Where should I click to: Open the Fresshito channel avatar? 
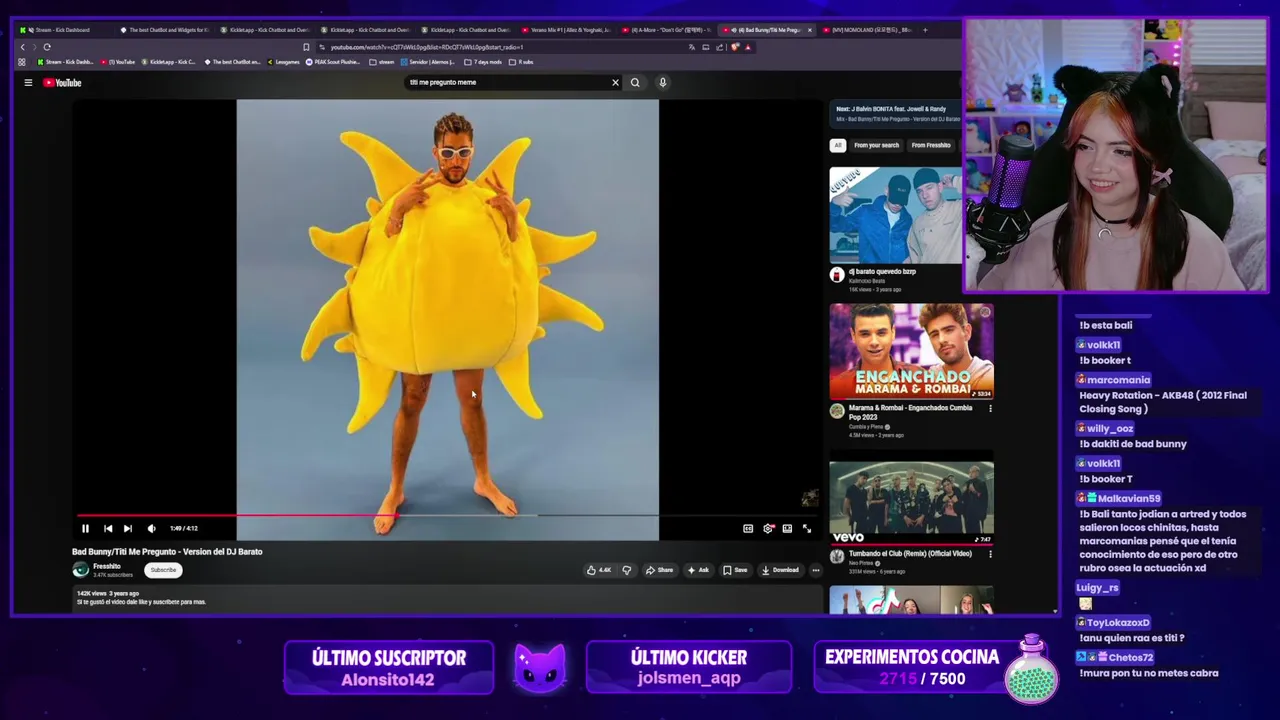coord(81,570)
